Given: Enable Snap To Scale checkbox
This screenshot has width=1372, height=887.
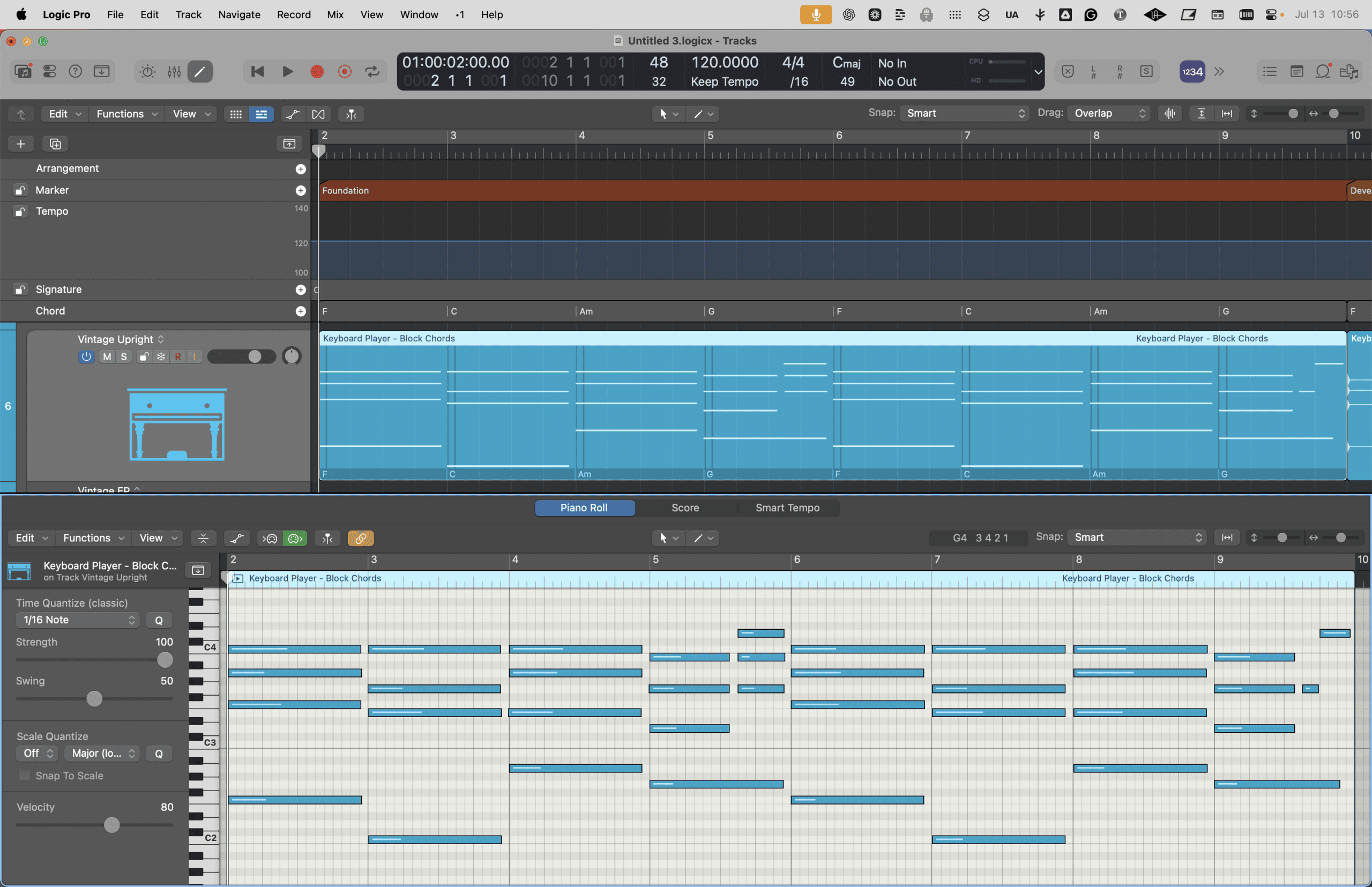Looking at the screenshot, I should [24, 776].
